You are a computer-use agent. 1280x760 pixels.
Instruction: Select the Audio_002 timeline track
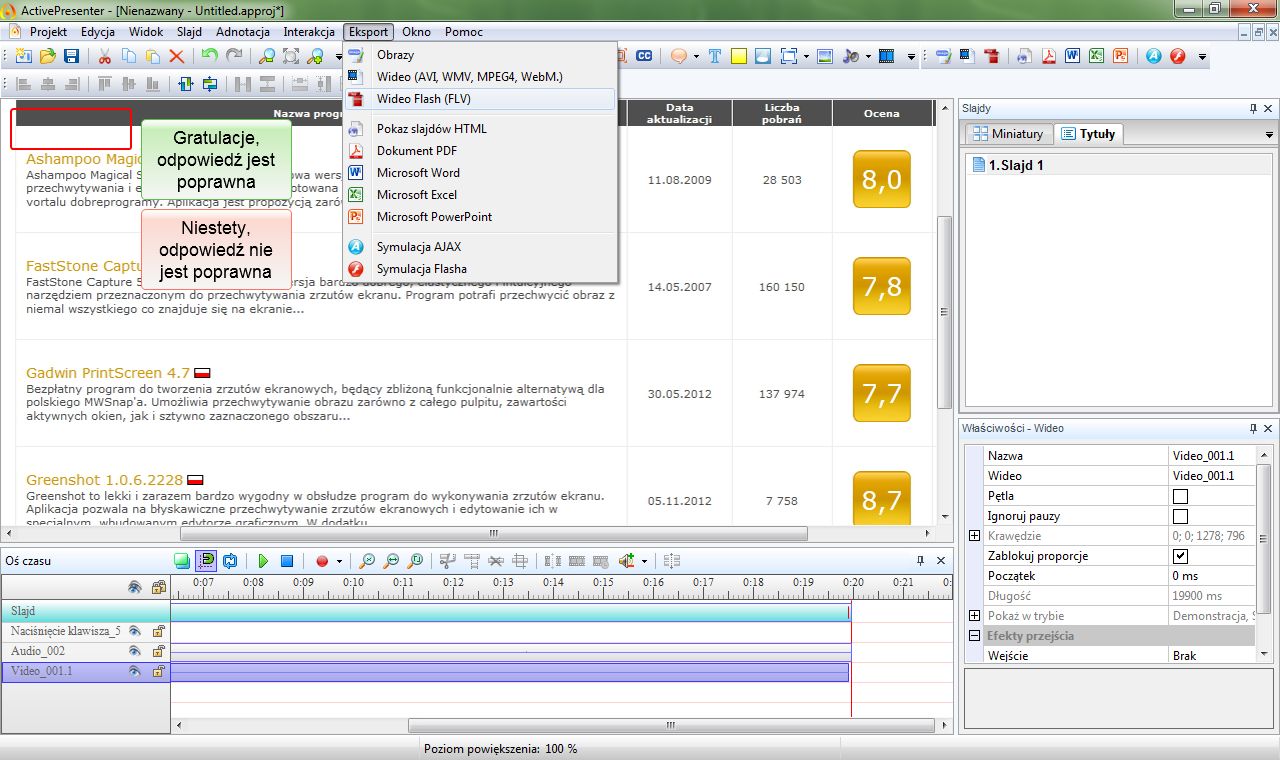coord(85,651)
